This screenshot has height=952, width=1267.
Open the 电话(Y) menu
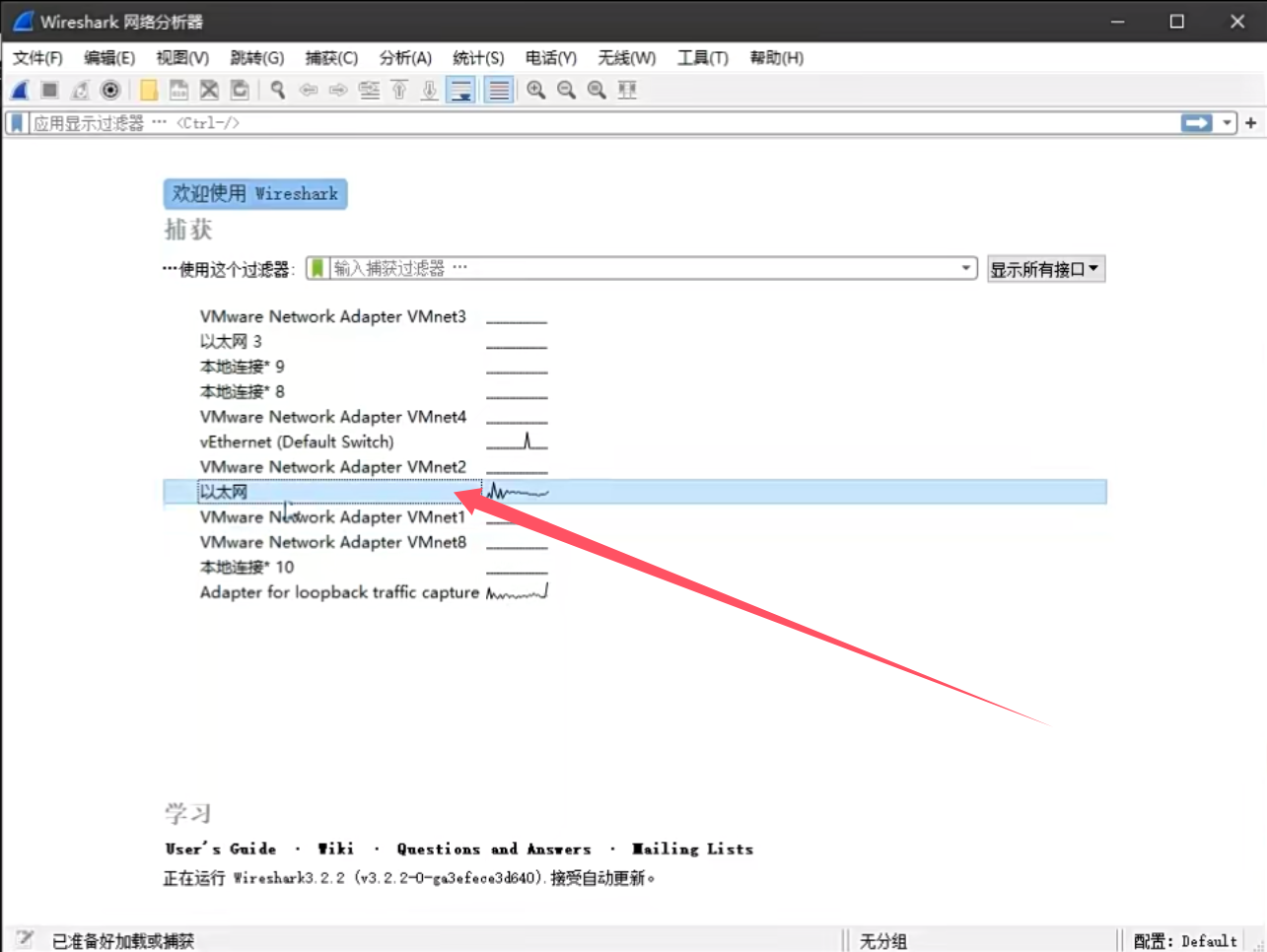coord(551,58)
